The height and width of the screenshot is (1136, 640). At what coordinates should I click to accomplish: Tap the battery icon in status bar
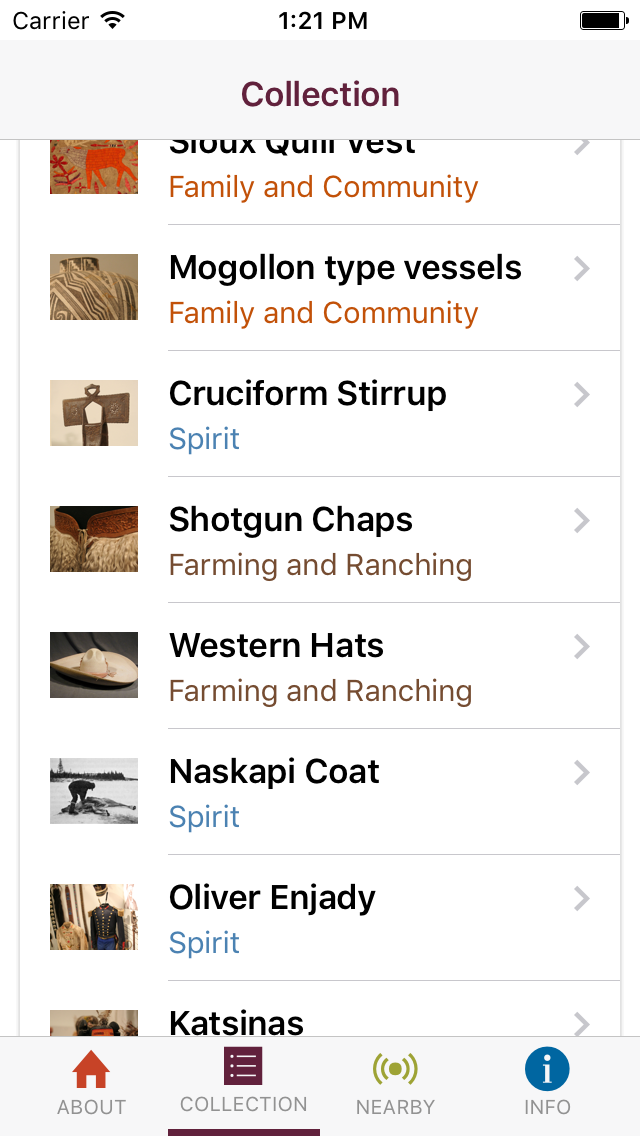[x=603, y=20]
